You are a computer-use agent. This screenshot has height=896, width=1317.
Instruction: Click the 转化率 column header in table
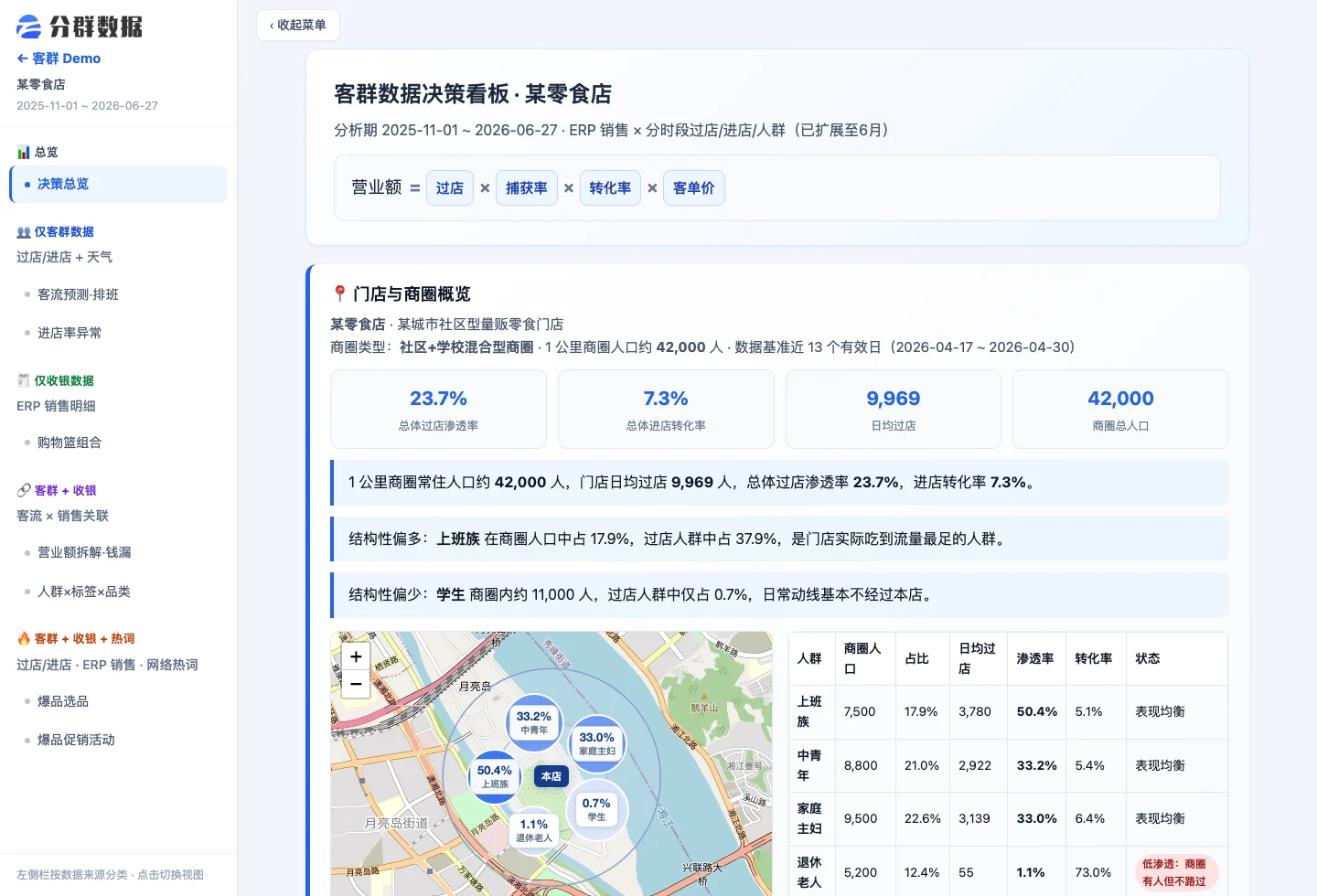tap(1094, 658)
